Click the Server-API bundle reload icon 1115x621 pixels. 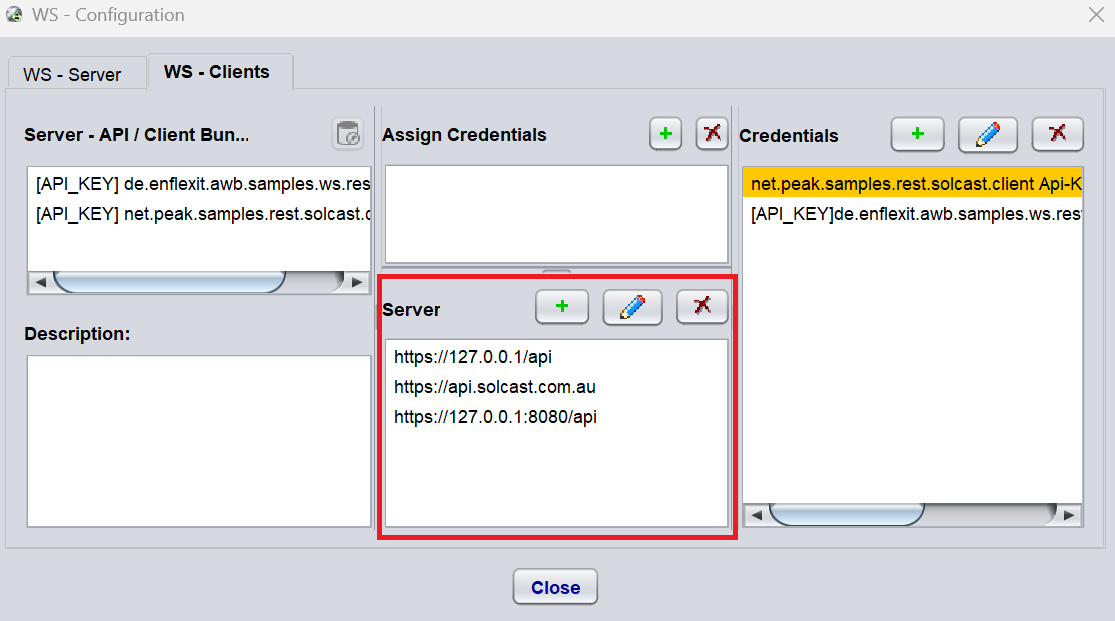348,134
